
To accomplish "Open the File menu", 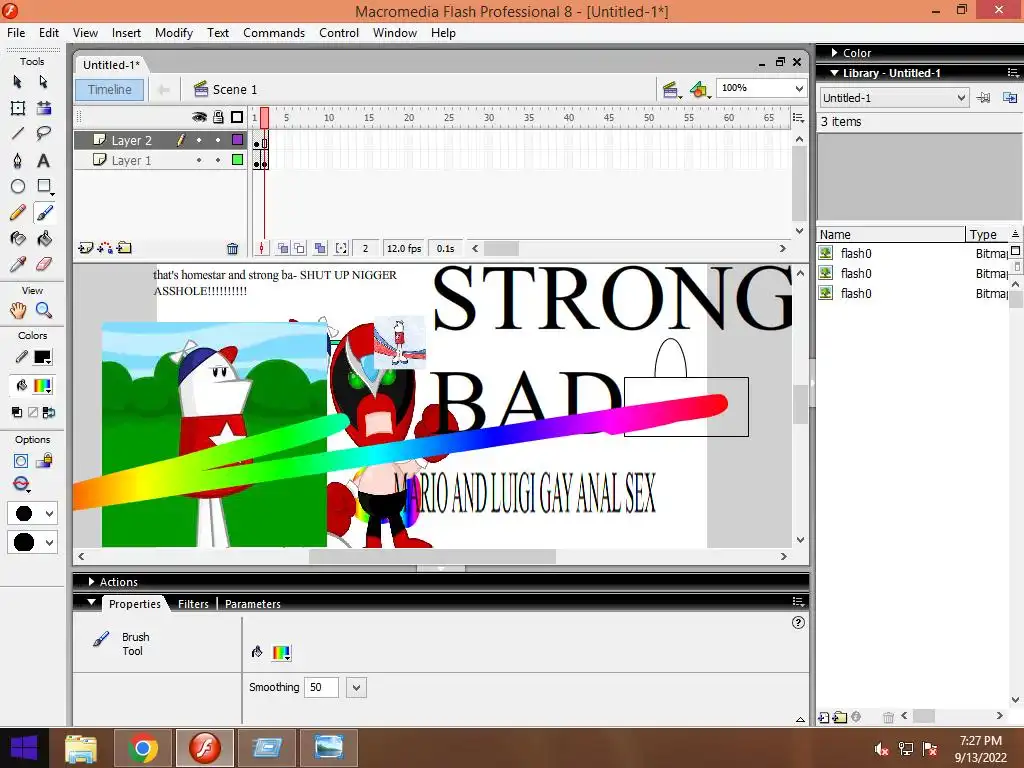I will [x=16, y=33].
